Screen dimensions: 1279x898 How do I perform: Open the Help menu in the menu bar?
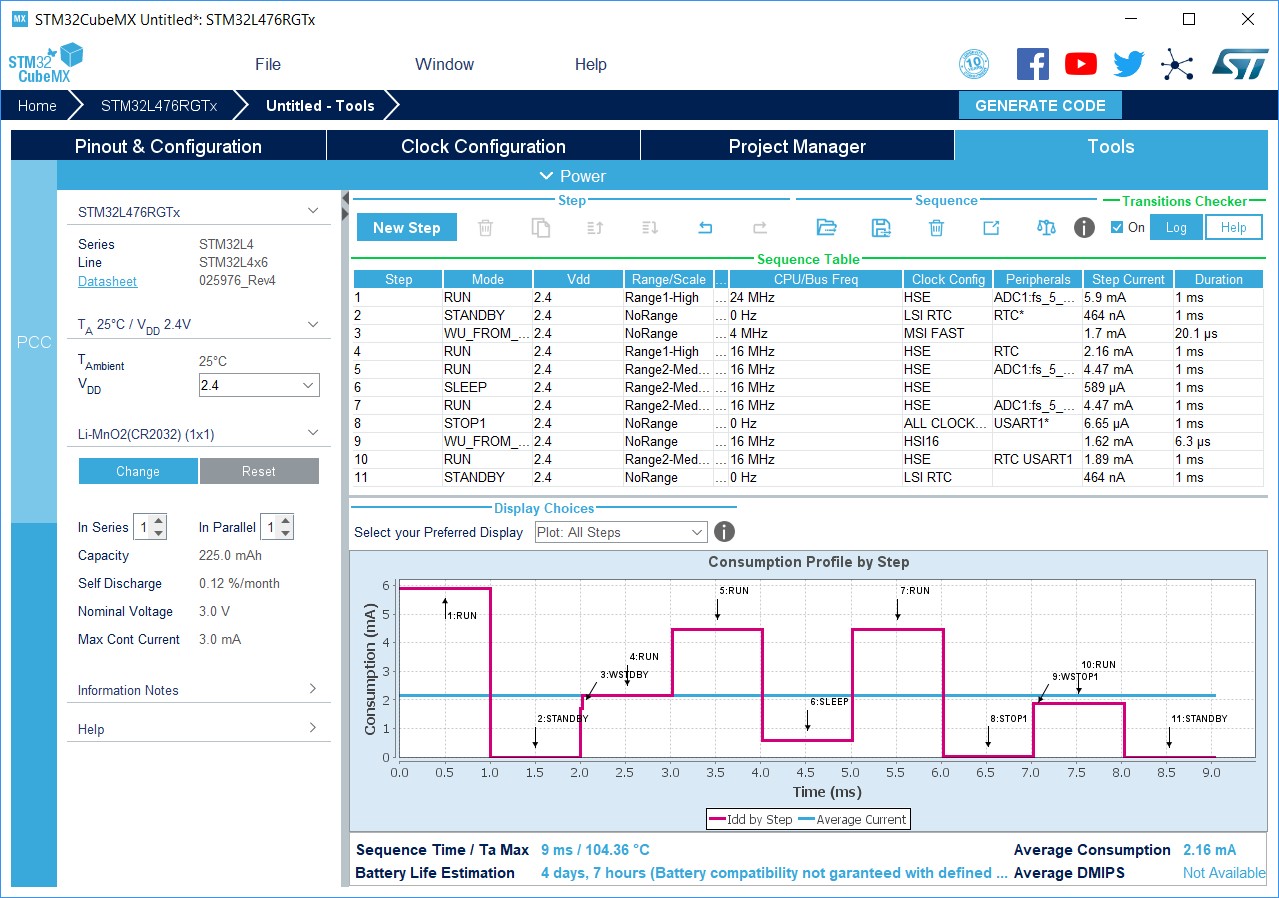point(590,64)
